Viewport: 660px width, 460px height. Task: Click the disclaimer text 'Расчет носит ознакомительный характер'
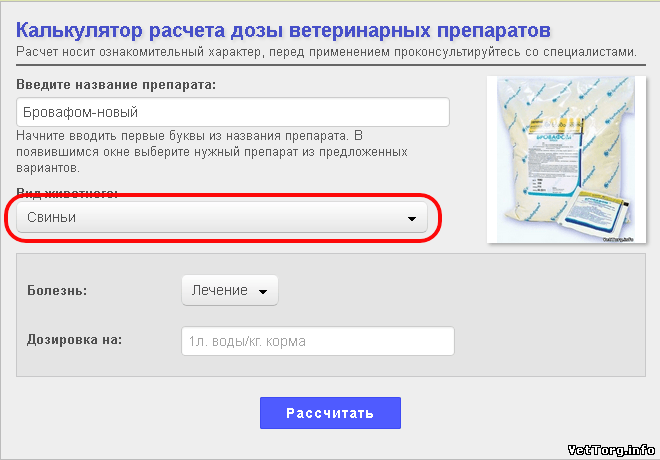(x=138, y=52)
